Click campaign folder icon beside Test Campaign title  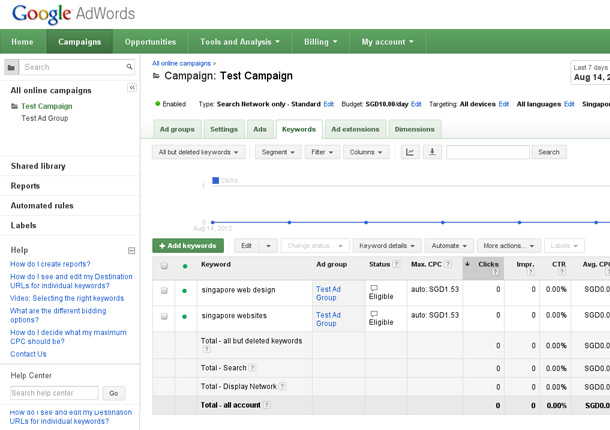pos(156,76)
